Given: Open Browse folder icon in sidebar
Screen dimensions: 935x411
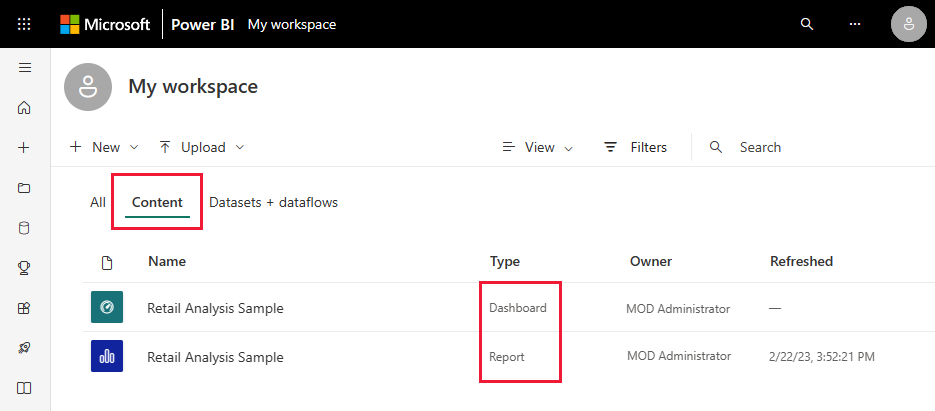Looking at the screenshot, I should (24, 188).
